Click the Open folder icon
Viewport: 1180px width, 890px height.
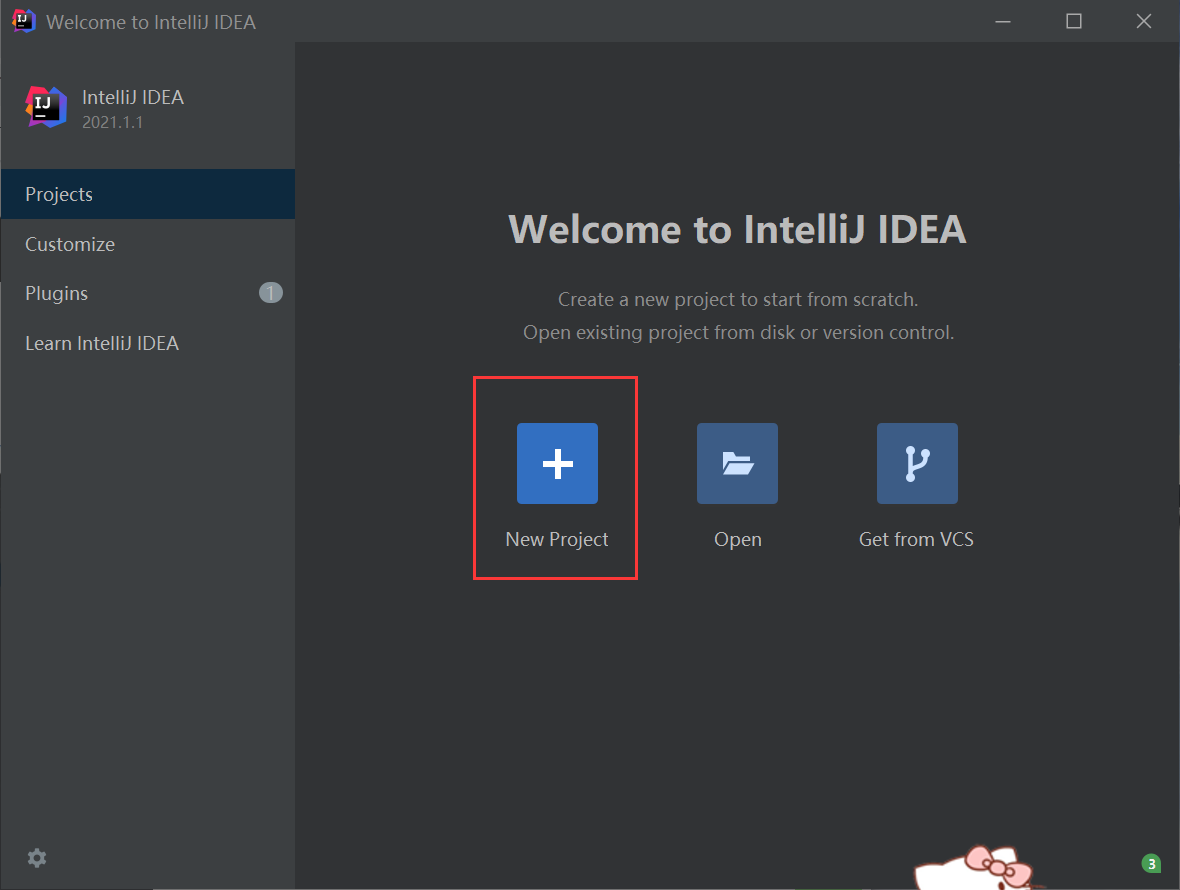(x=737, y=463)
